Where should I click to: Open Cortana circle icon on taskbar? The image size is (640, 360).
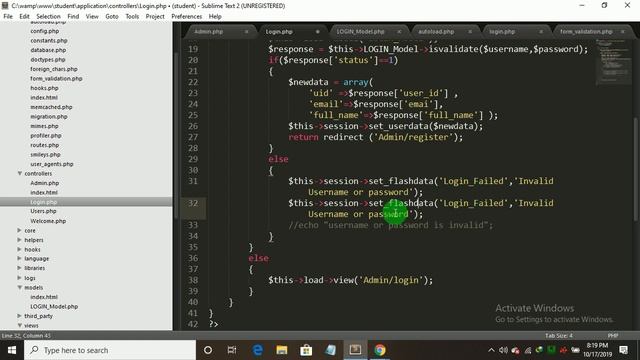pos(208,350)
